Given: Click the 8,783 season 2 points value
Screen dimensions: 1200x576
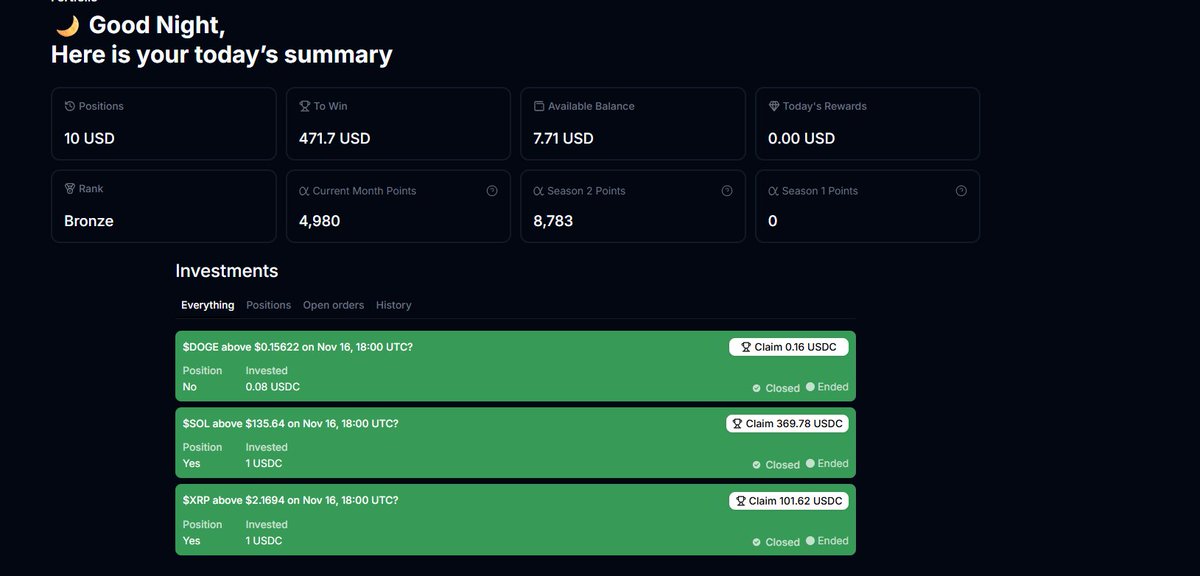Looking at the screenshot, I should (553, 221).
